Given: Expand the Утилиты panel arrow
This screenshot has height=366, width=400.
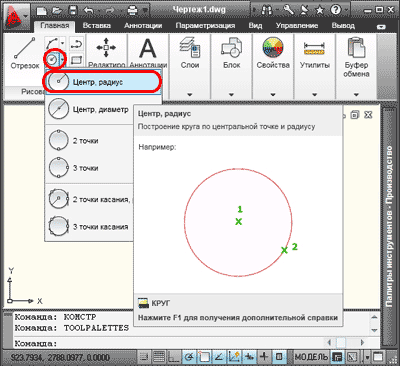Looking at the screenshot, I should pyautogui.click(x=315, y=95).
